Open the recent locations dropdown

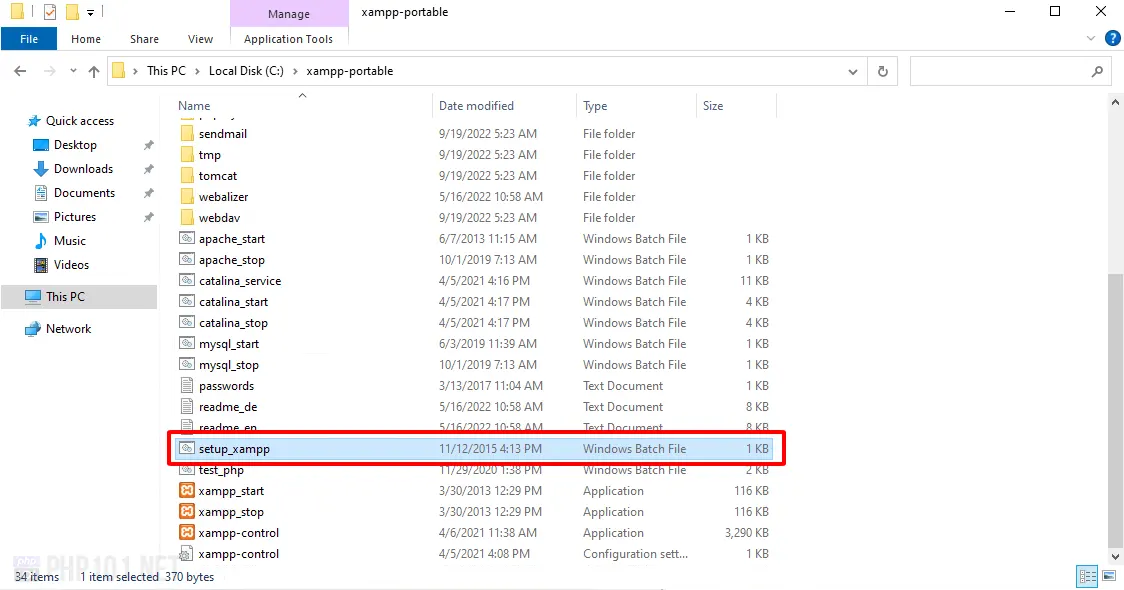click(x=73, y=71)
